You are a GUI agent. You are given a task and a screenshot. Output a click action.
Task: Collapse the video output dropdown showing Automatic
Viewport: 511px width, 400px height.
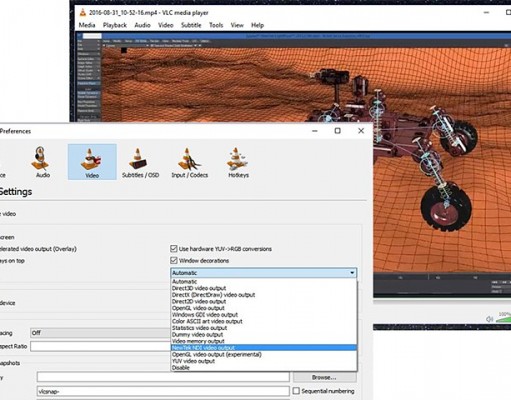click(x=264, y=273)
